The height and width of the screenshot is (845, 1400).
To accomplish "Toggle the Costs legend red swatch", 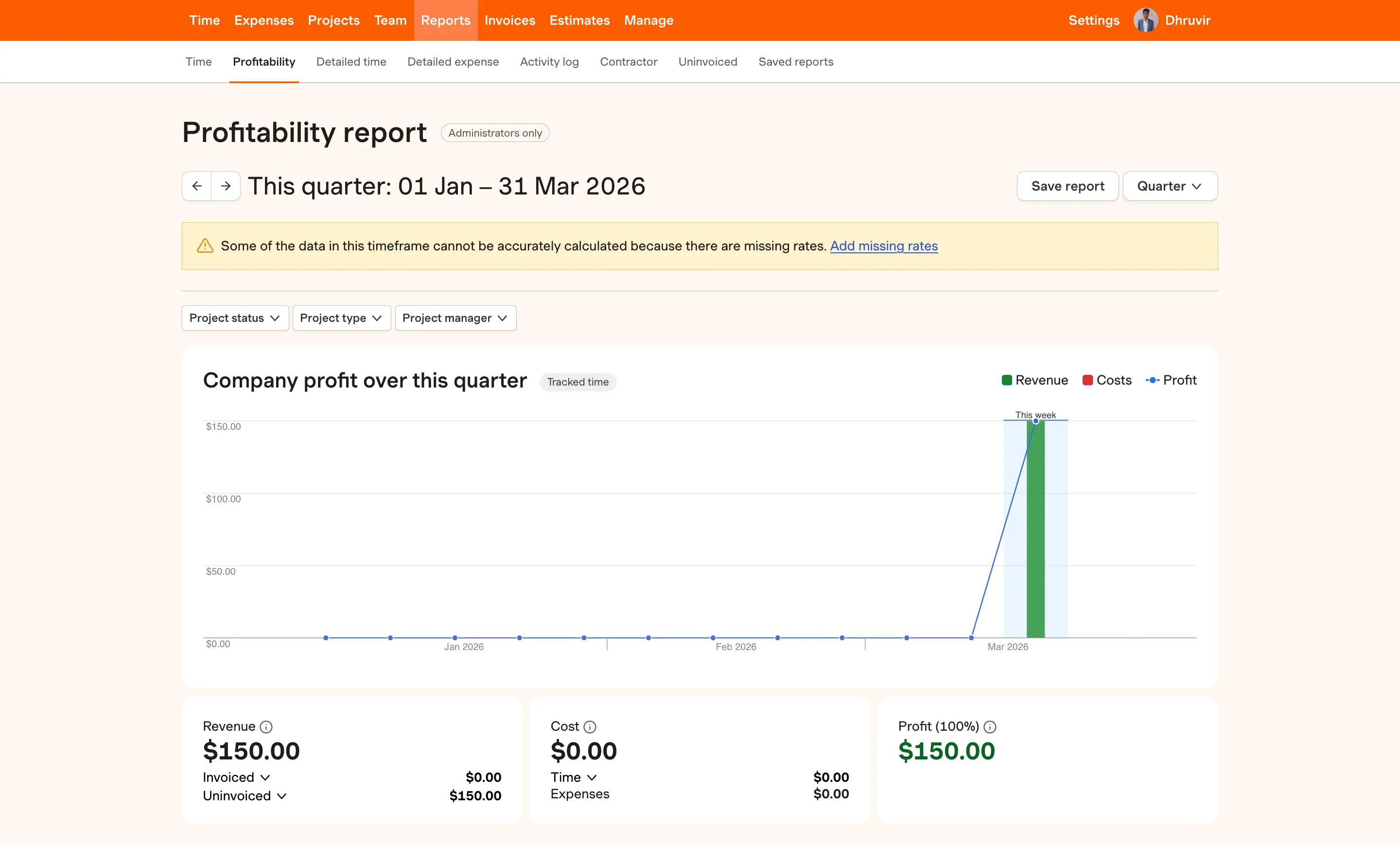I will point(1087,380).
